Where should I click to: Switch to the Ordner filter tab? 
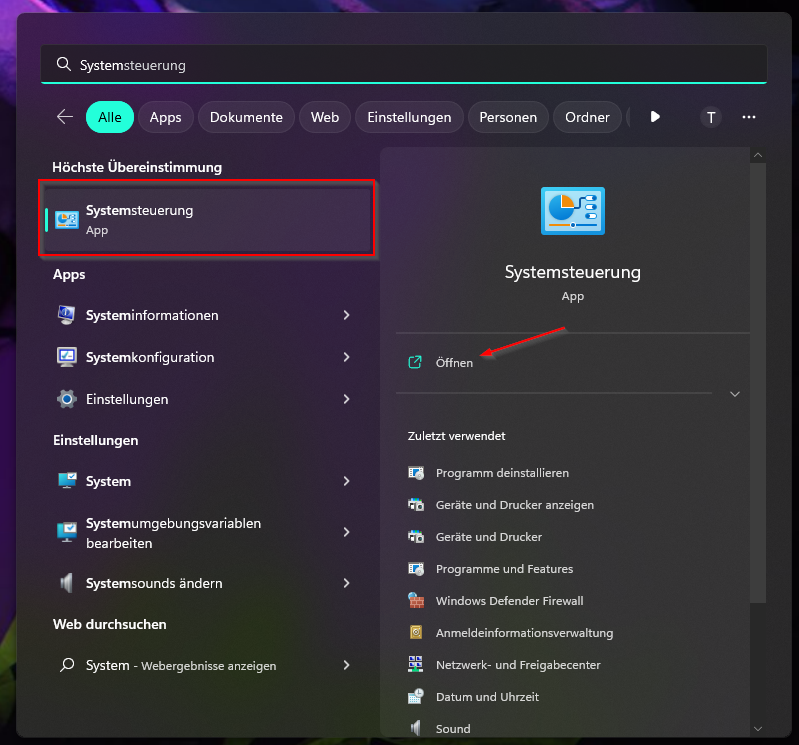click(x=587, y=117)
